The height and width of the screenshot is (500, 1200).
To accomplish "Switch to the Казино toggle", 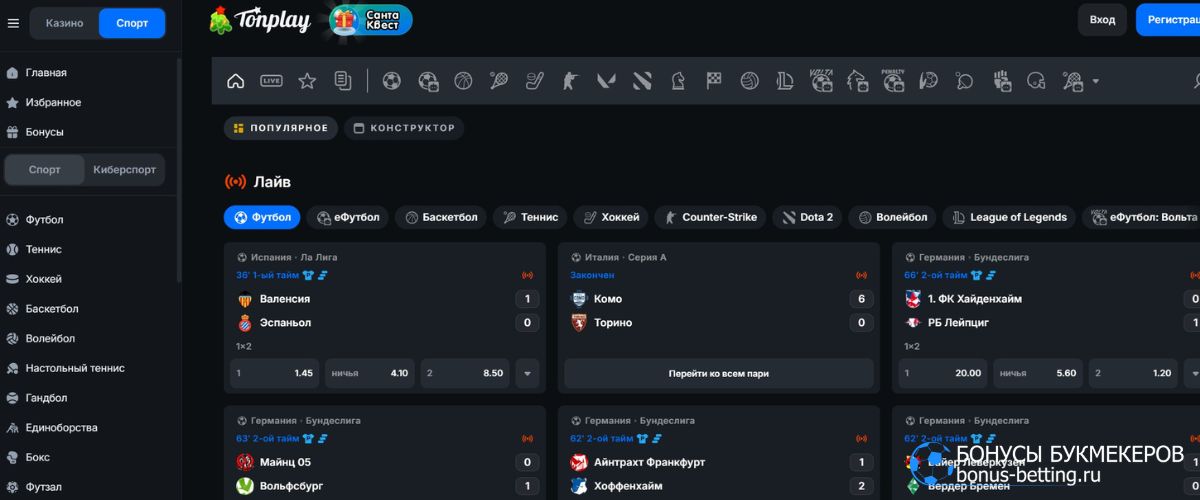I will coord(65,23).
